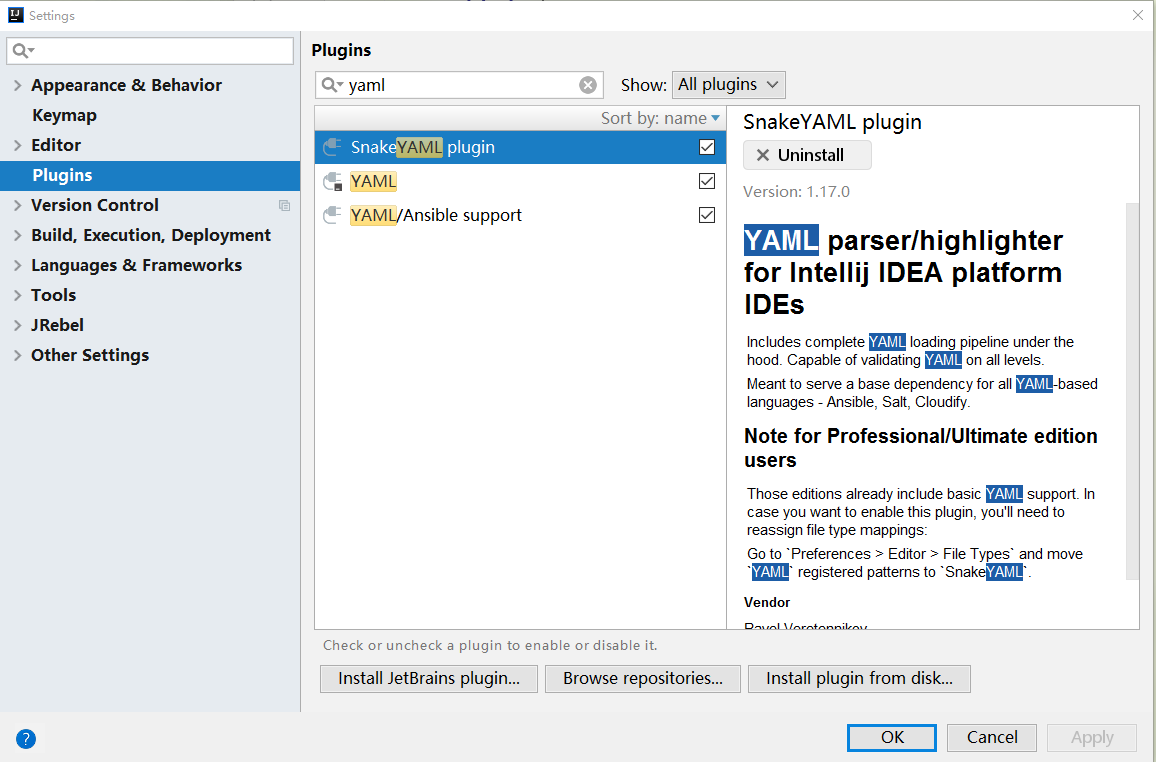Viewport: 1156px width, 762px height.
Task: Open Appearance & Behavior settings
Action: coord(126,85)
